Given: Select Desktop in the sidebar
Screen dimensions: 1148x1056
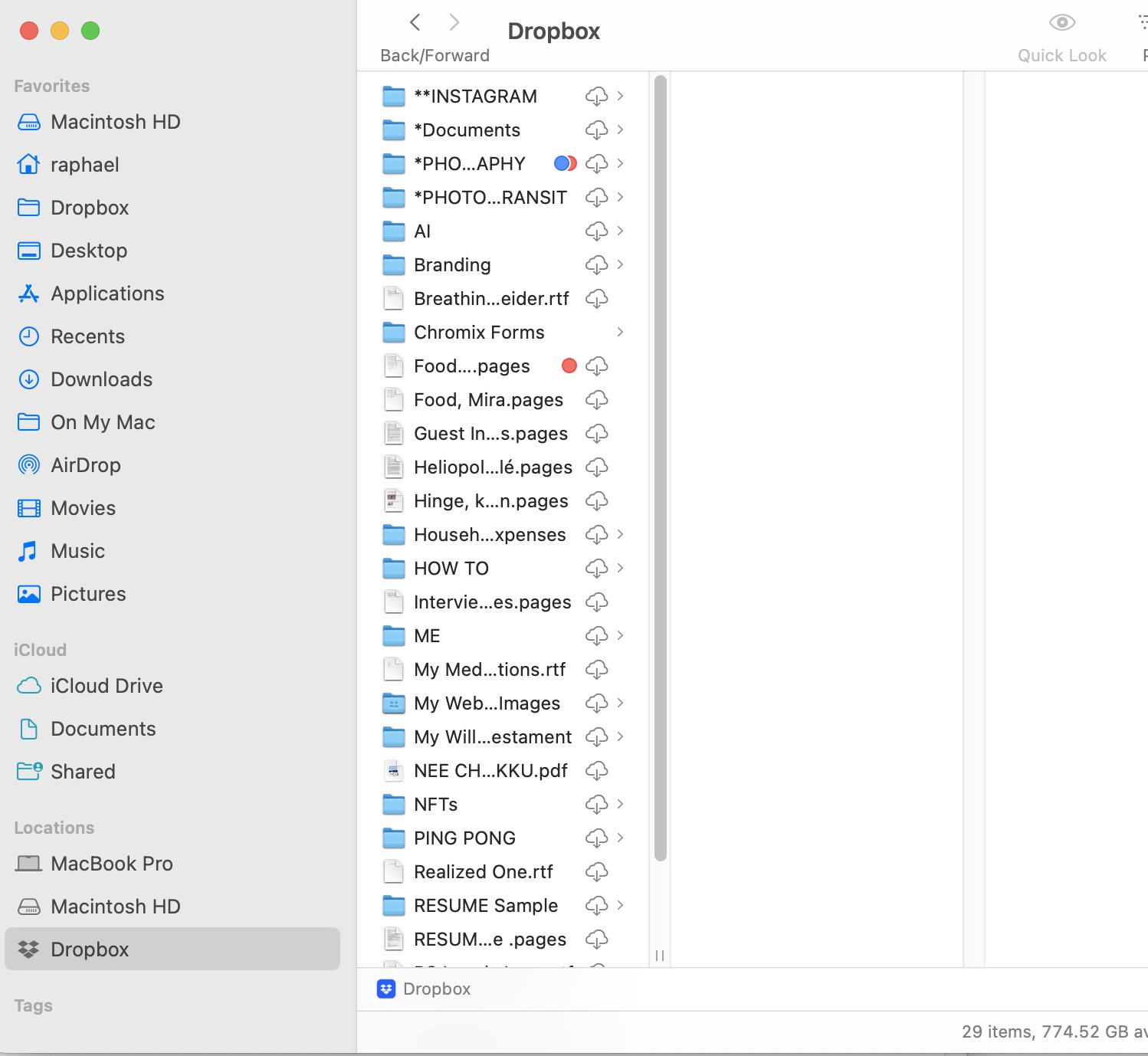Looking at the screenshot, I should pos(172,251).
